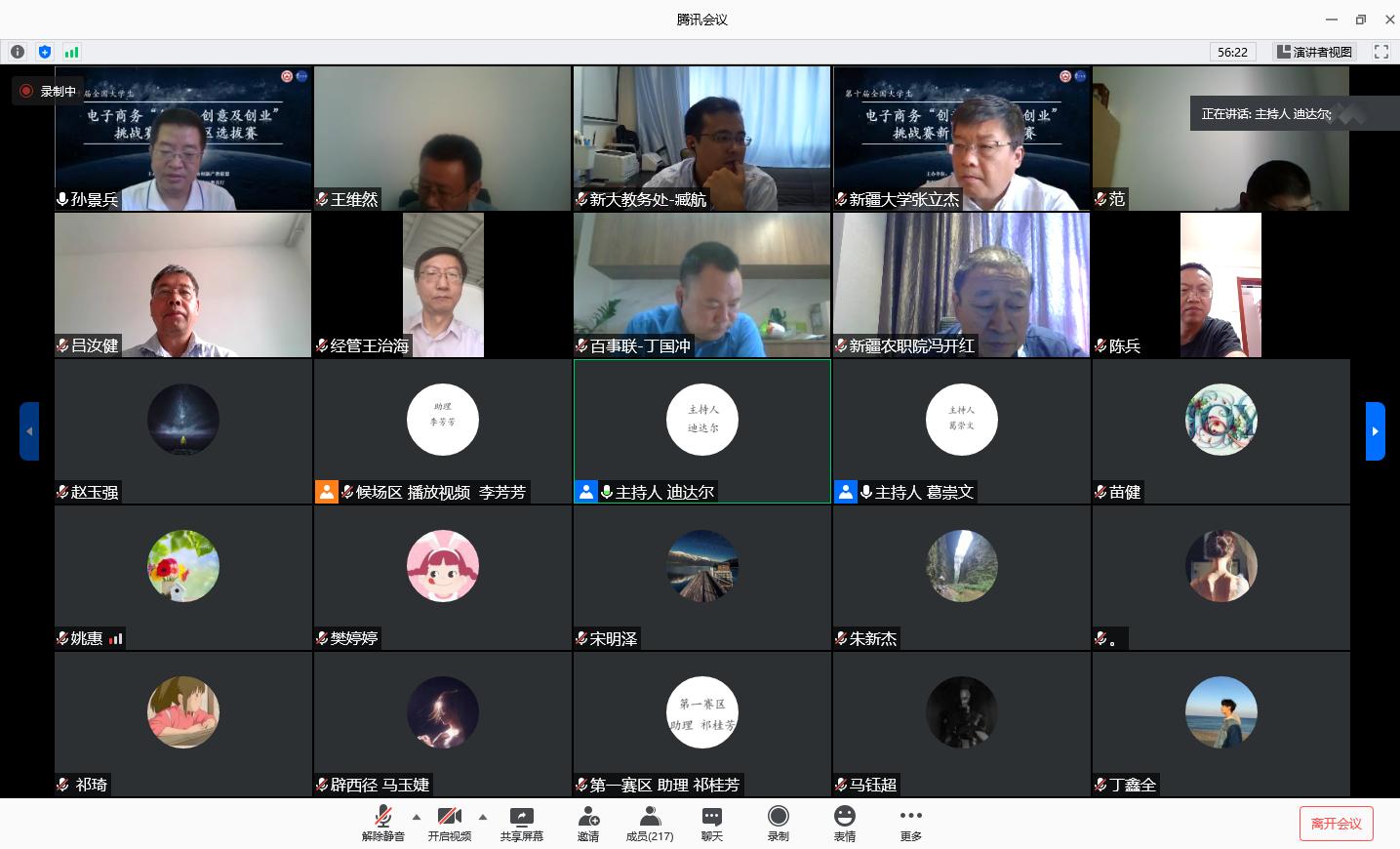Image resolution: width=1400 pixels, height=849 pixels.
Task: Open the Chat (聊天) panel
Action: pyautogui.click(x=712, y=824)
